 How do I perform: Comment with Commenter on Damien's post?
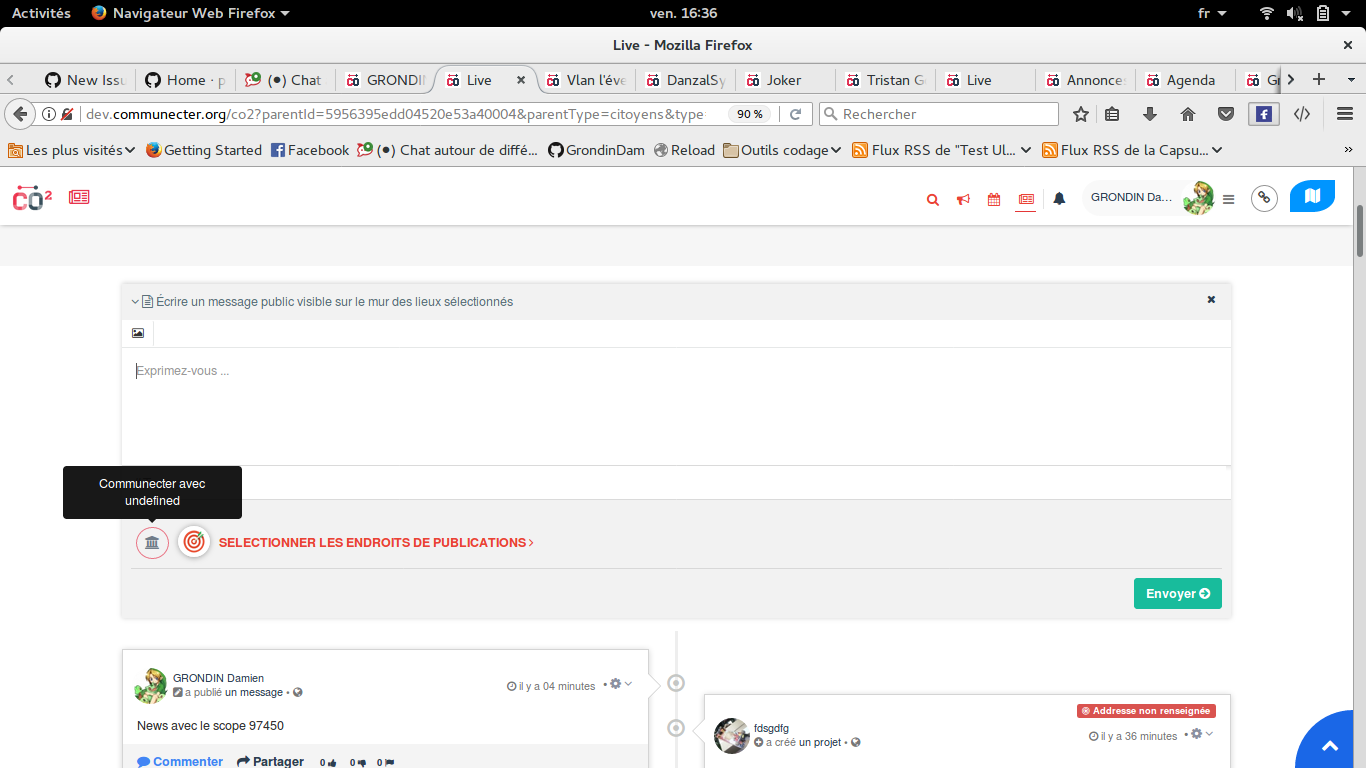[180, 761]
